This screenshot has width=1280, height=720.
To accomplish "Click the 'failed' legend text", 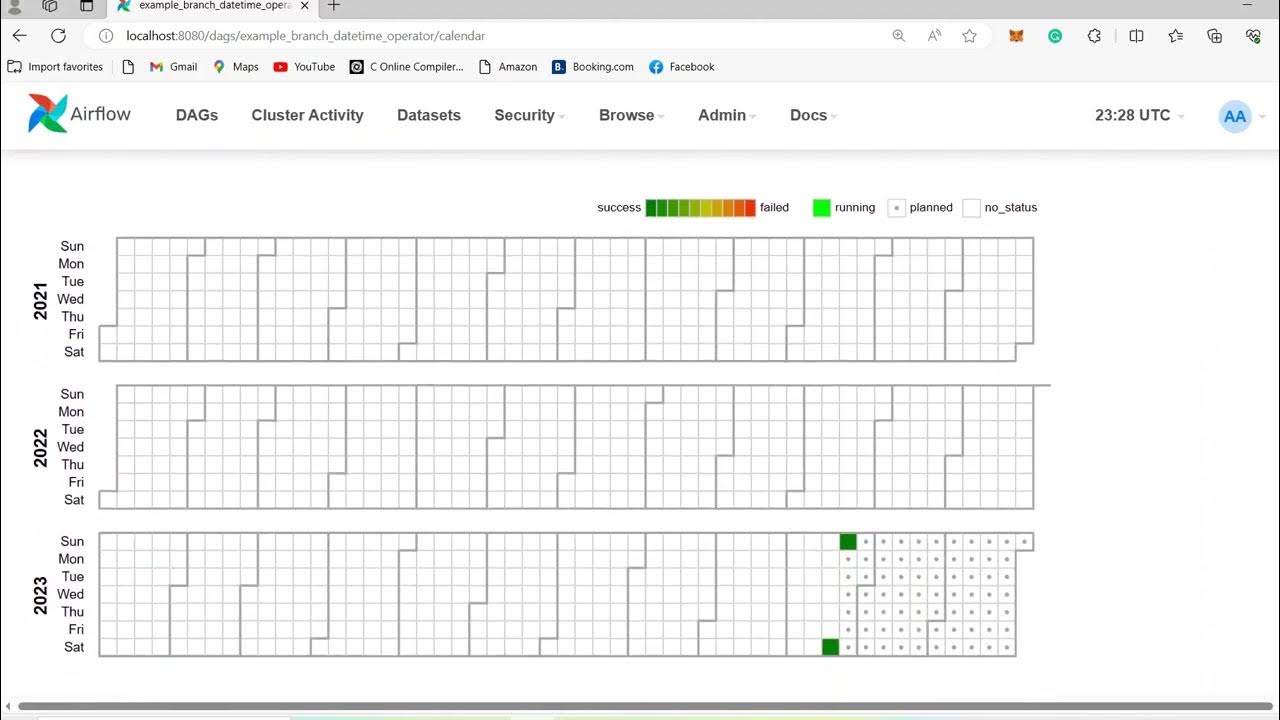I will (774, 208).
